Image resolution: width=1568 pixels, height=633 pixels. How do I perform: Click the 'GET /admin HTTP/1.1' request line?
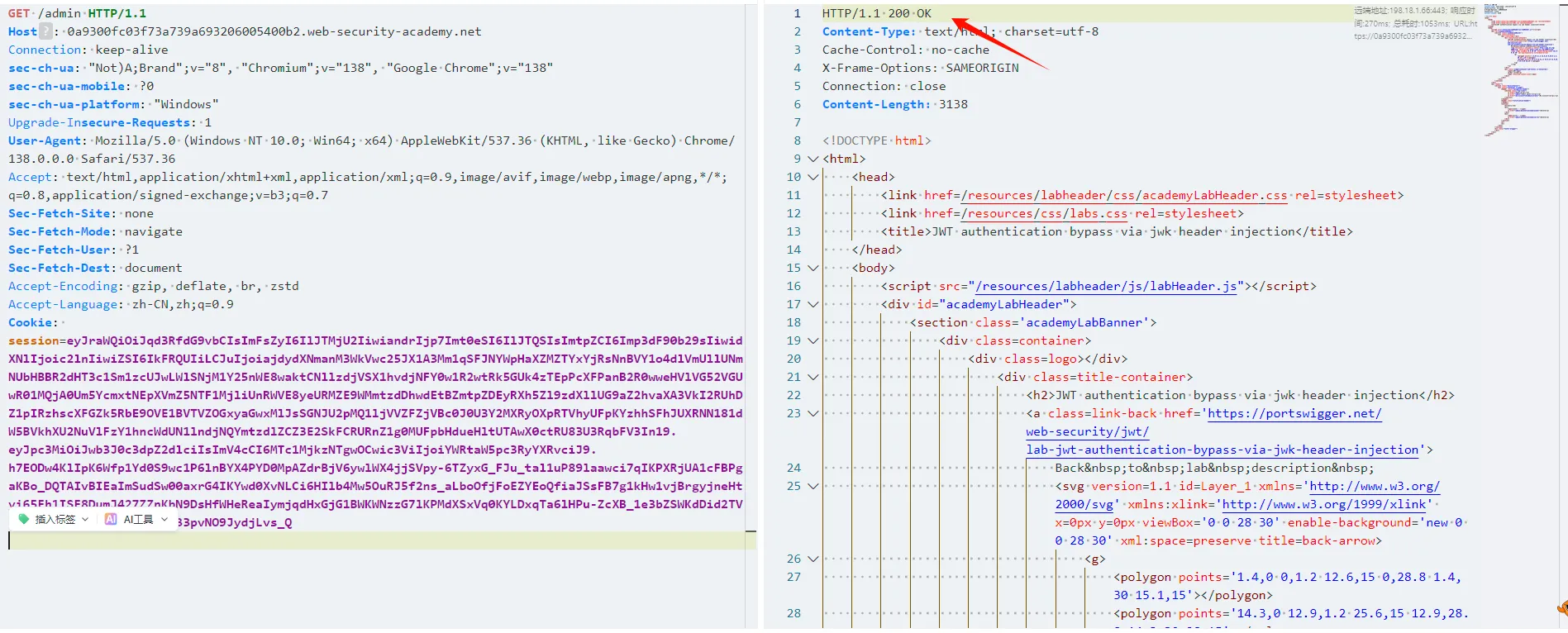point(77,13)
